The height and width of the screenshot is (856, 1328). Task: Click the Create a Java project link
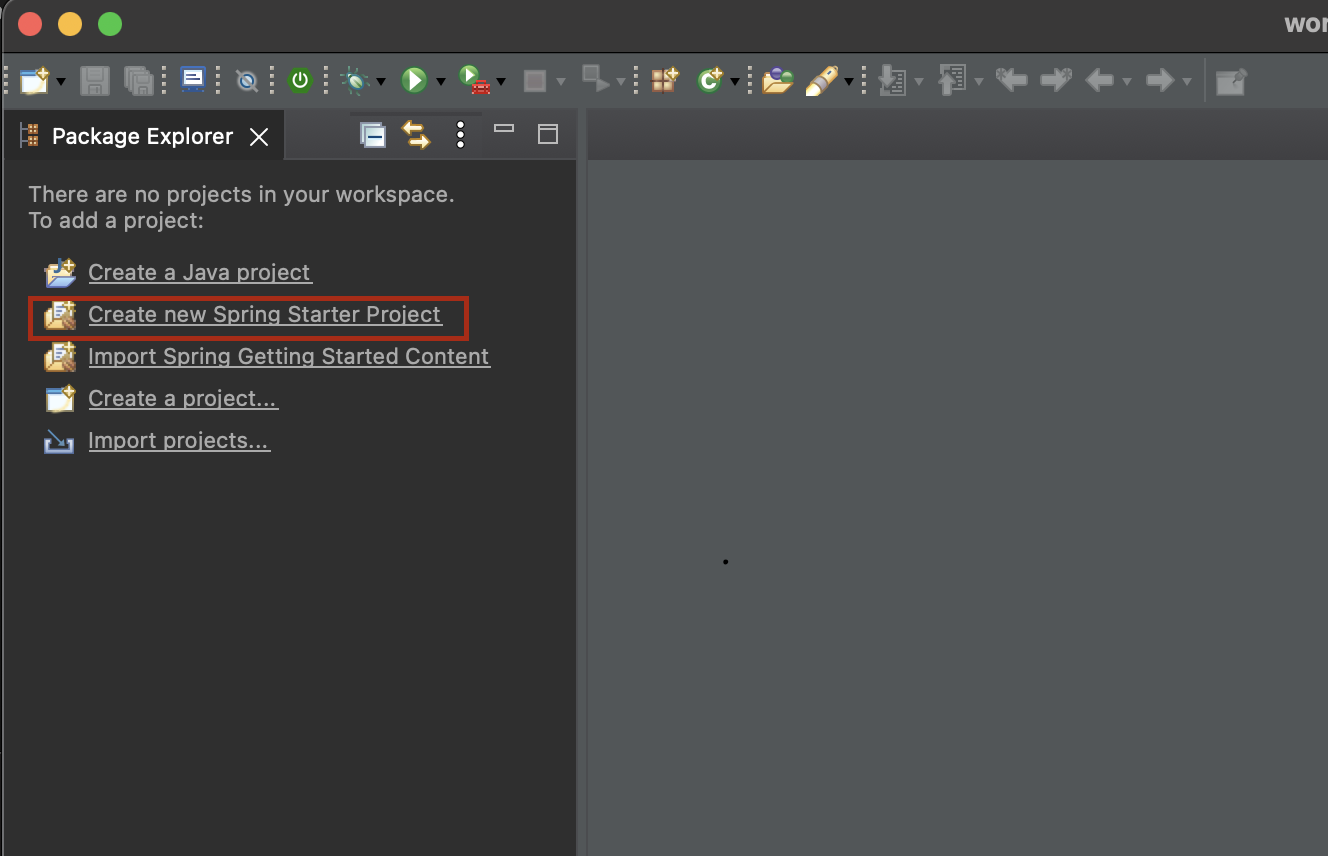[200, 272]
